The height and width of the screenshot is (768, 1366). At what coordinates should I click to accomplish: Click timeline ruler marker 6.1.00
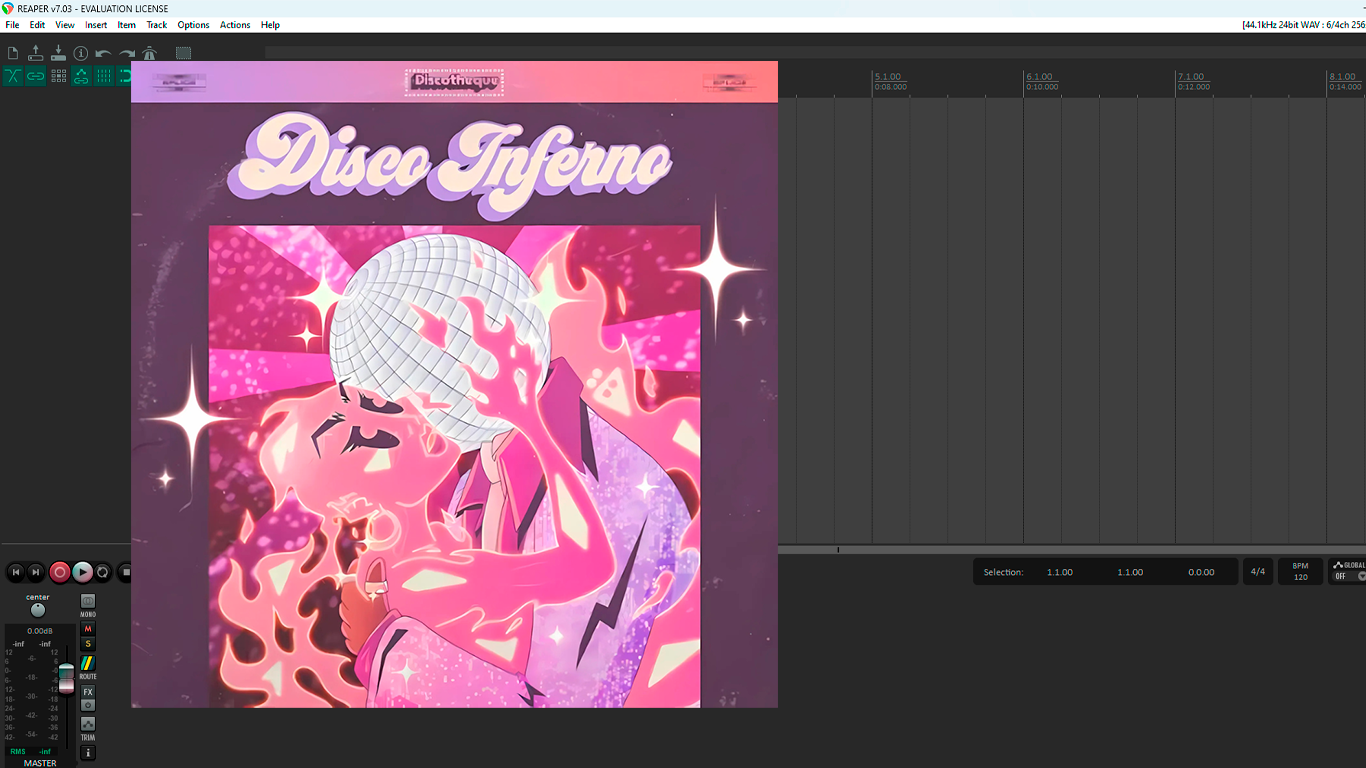click(1040, 77)
